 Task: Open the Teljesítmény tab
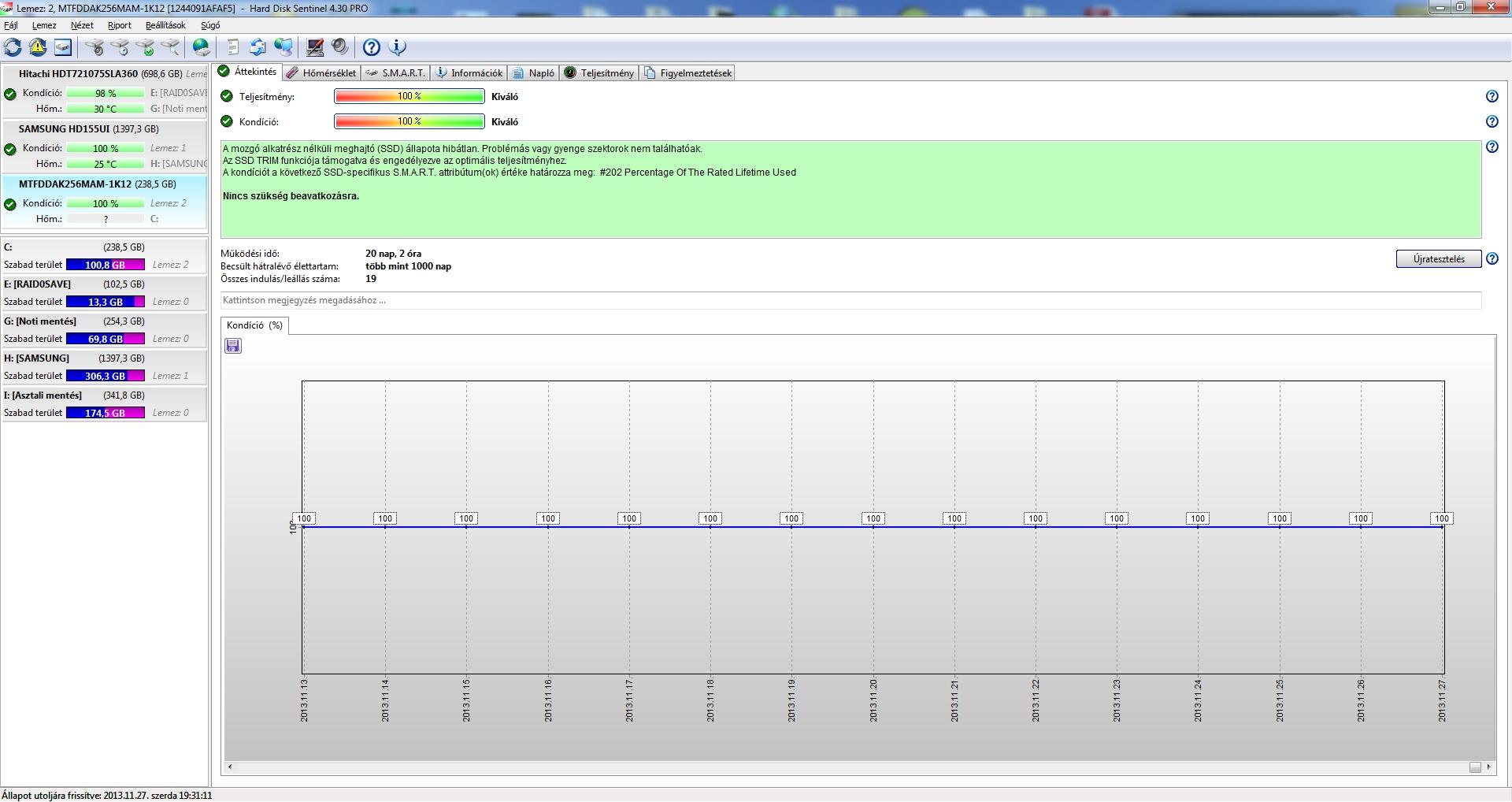click(599, 73)
